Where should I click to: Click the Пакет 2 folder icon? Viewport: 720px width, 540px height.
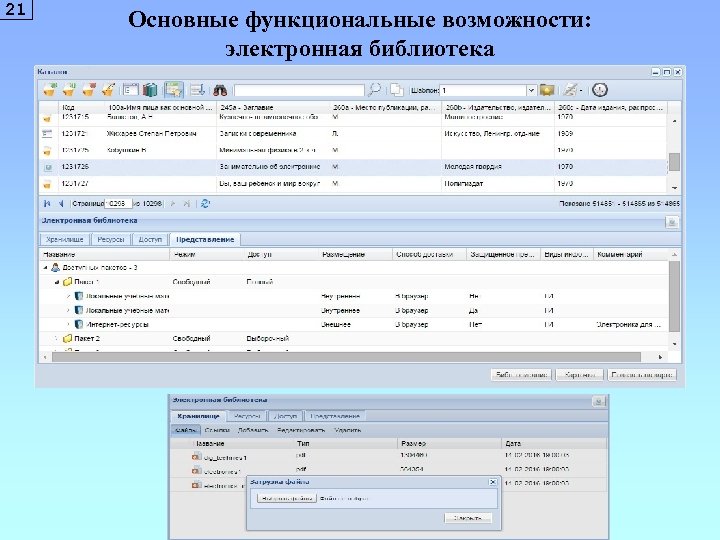click(x=68, y=338)
